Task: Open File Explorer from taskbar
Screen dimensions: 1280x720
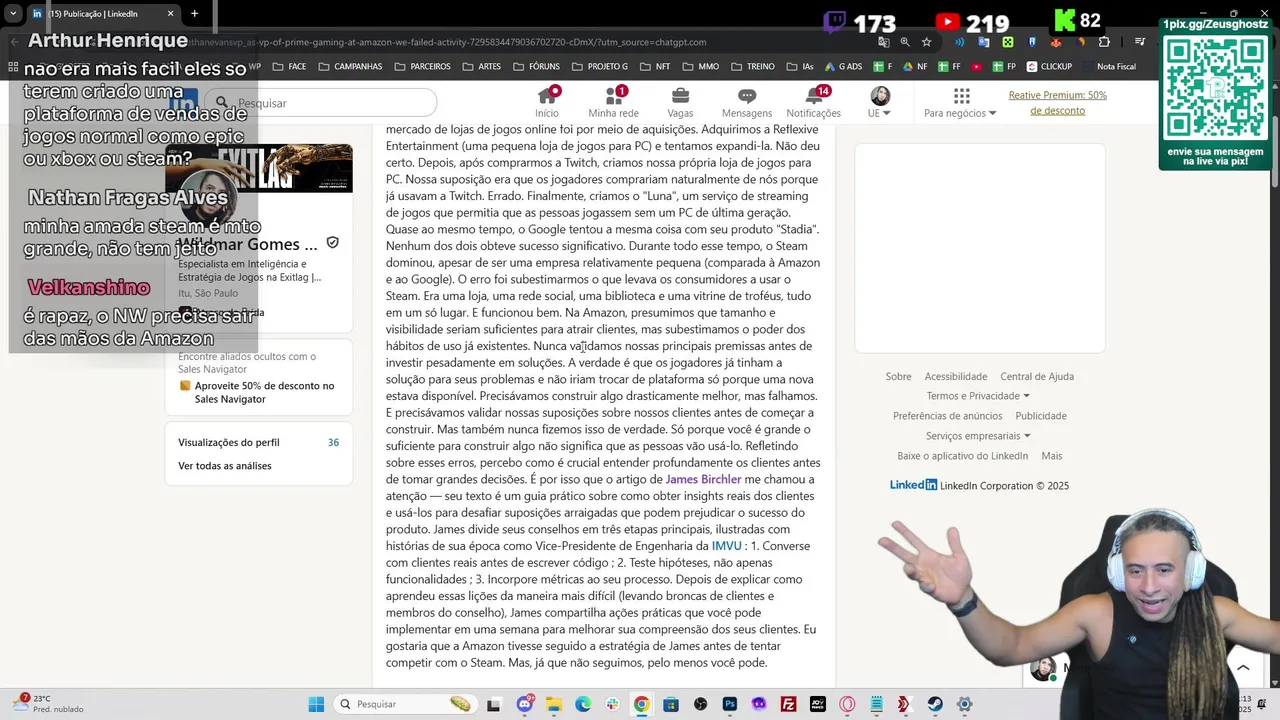Action: [554, 704]
